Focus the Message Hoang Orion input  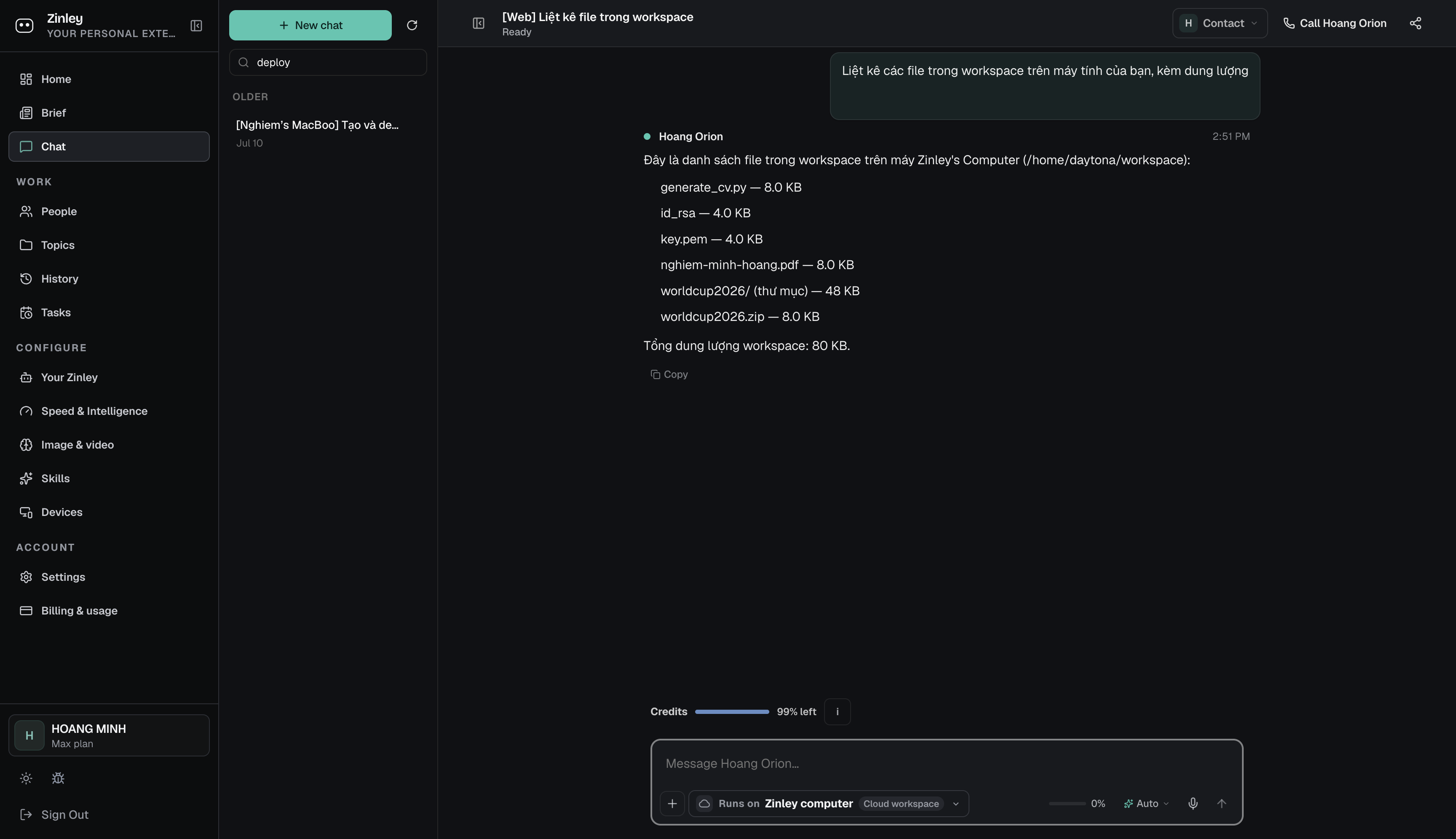947,764
